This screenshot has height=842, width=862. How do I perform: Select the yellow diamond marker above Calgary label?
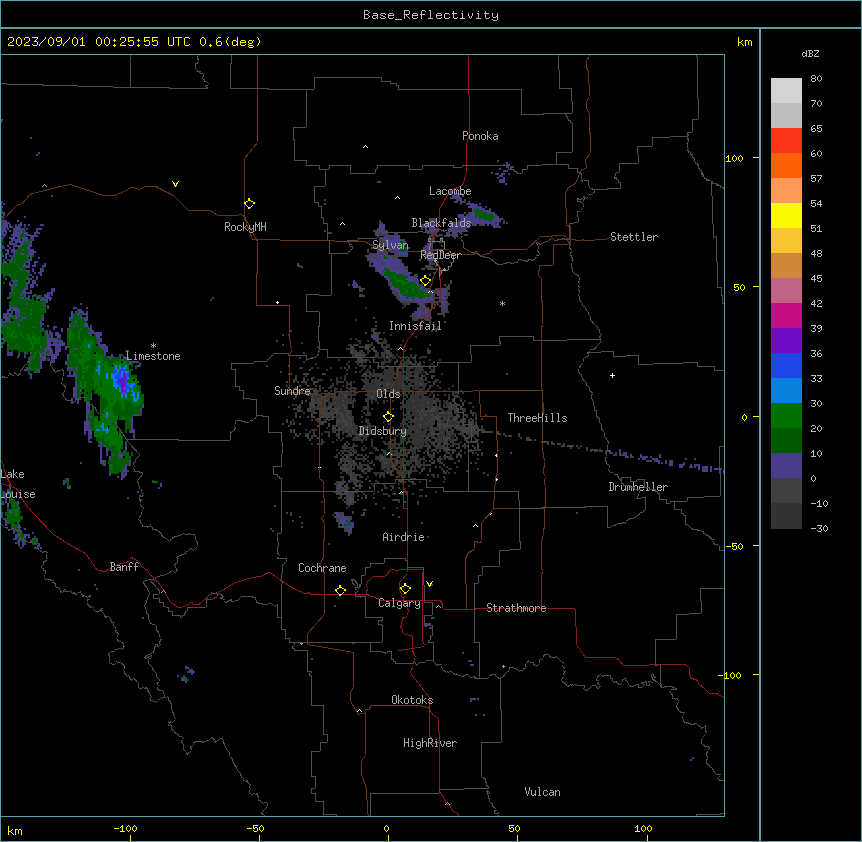405,589
